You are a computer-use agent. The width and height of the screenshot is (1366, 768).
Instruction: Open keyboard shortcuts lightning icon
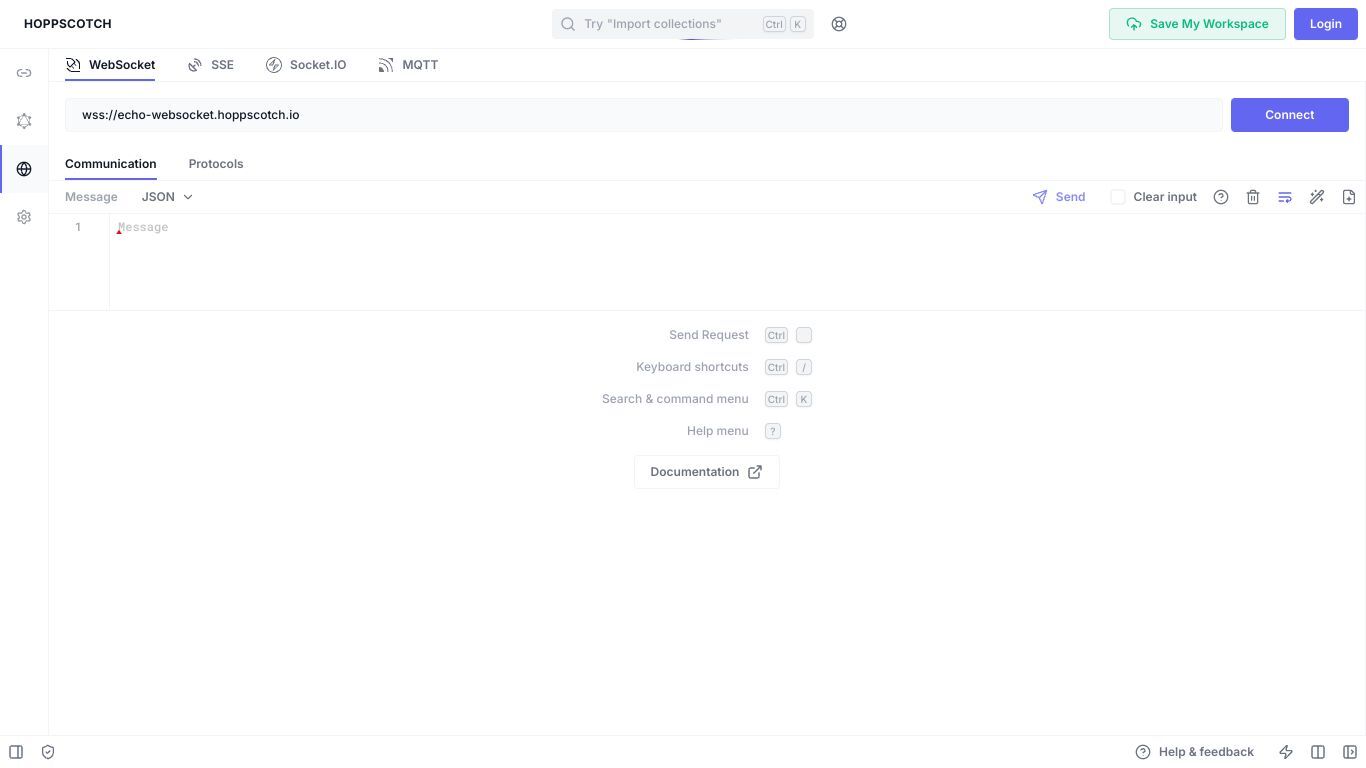pos(1286,752)
